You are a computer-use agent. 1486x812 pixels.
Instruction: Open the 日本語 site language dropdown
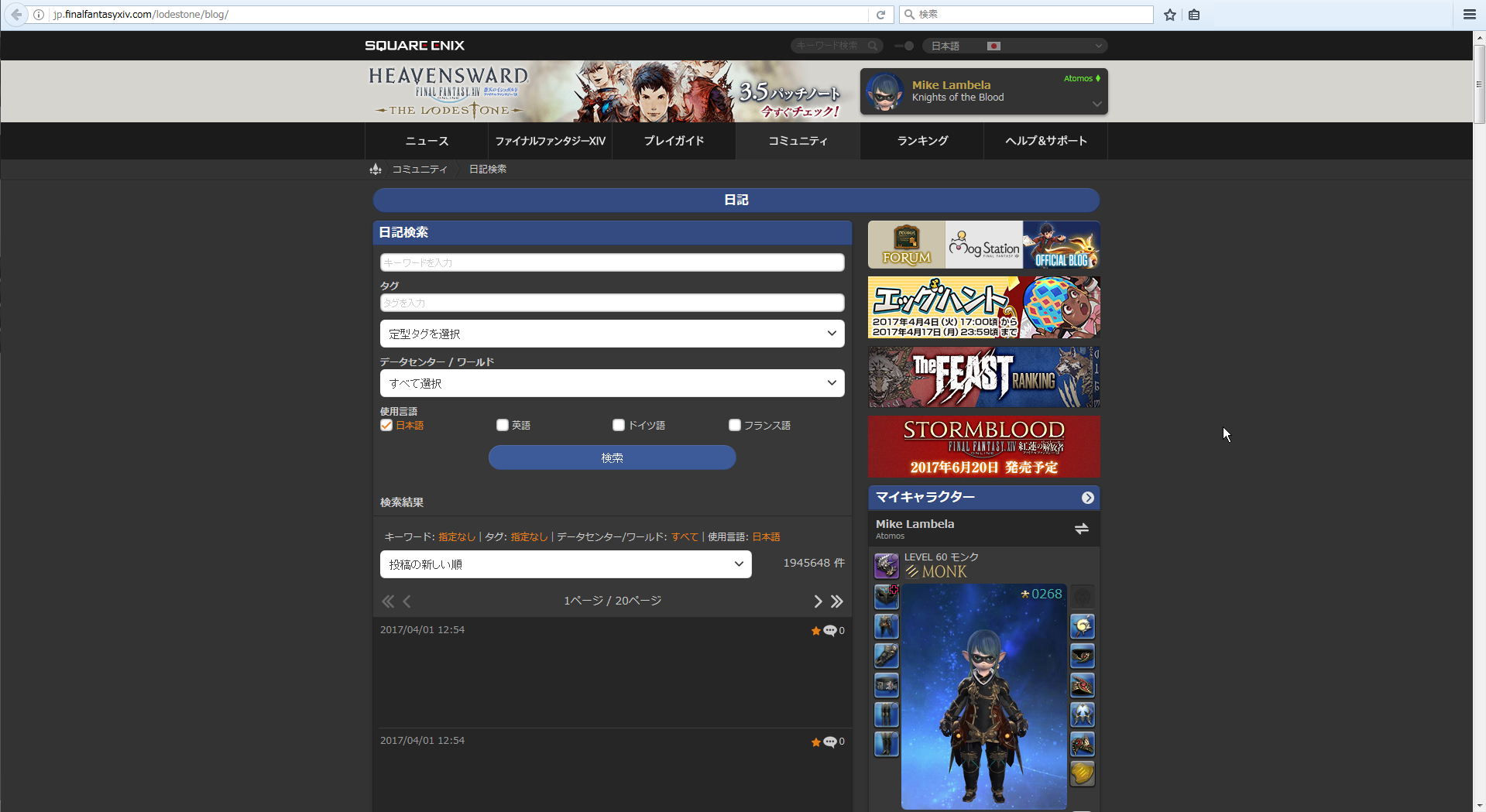[x=1014, y=46]
